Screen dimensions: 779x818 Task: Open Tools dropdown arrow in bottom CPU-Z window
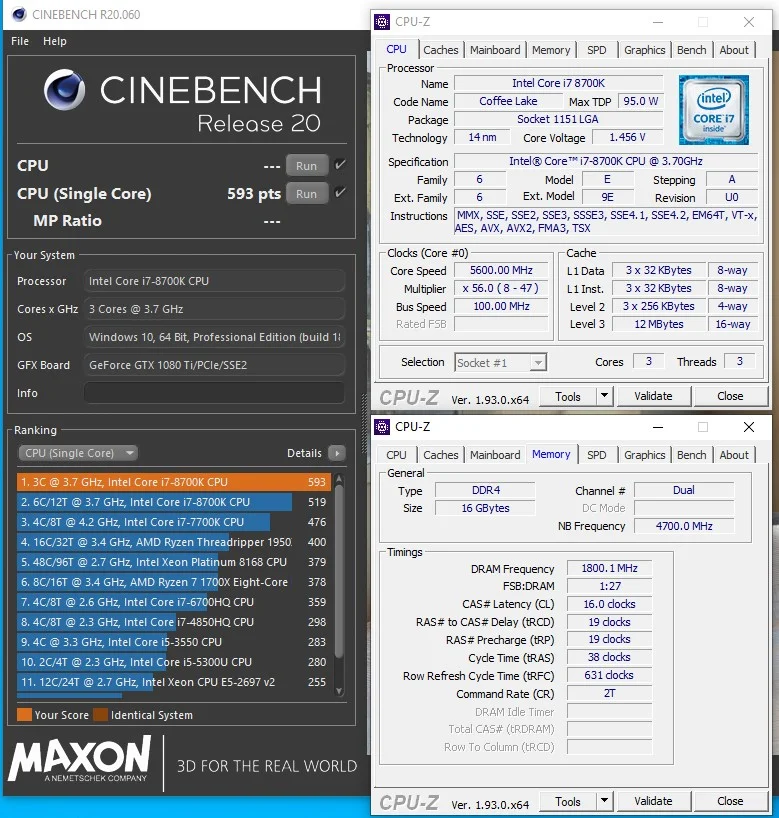click(x=604, y=801)
